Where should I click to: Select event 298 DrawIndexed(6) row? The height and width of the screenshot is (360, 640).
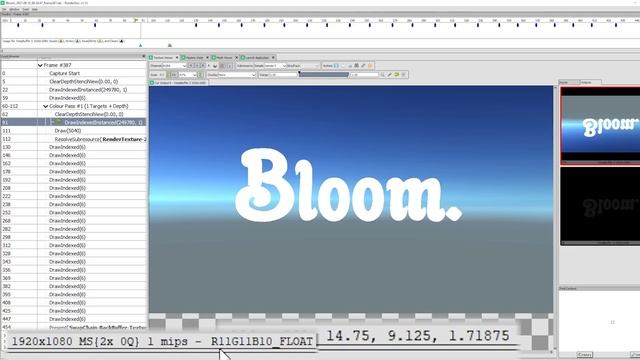point(73,237)
